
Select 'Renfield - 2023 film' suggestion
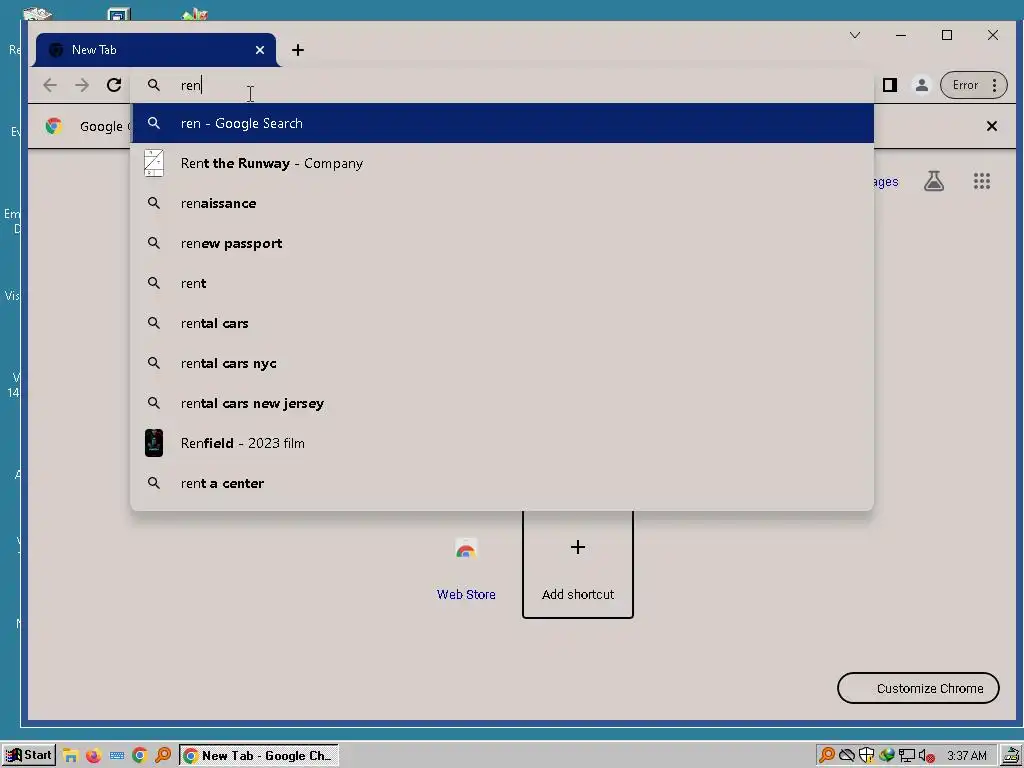[502, 443]
